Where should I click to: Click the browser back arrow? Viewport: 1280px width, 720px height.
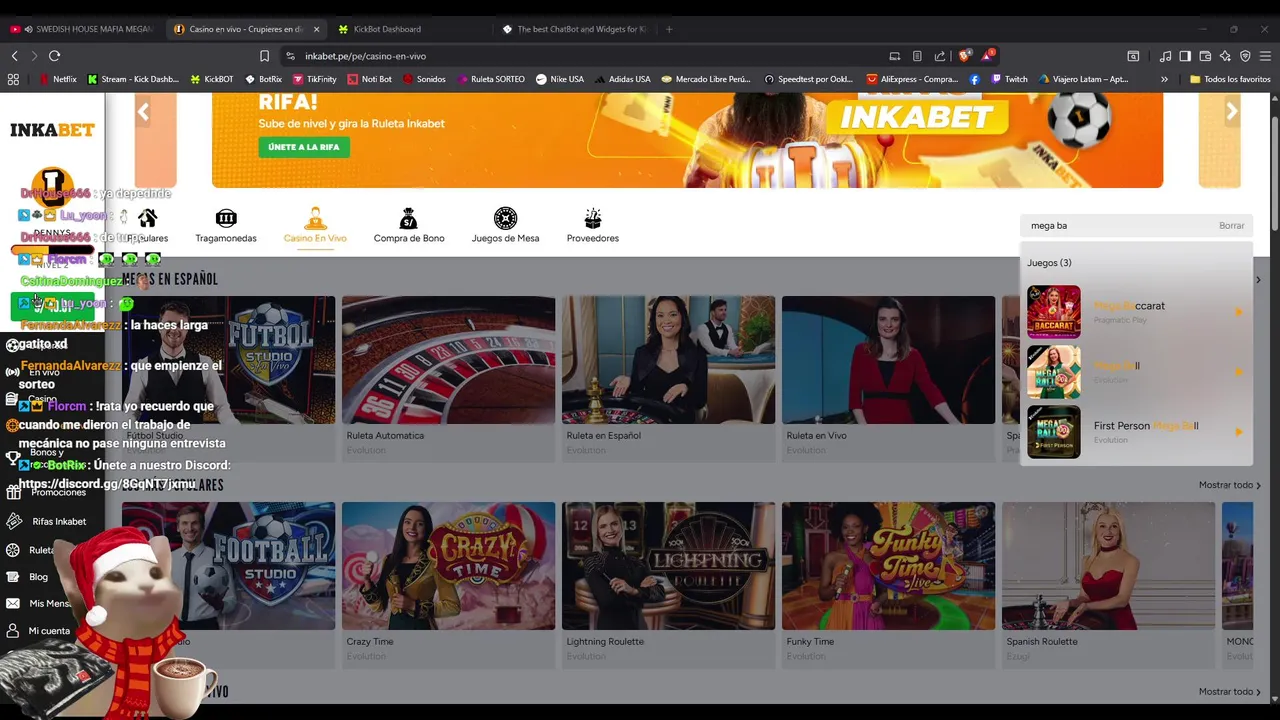[x=14, y=56]
